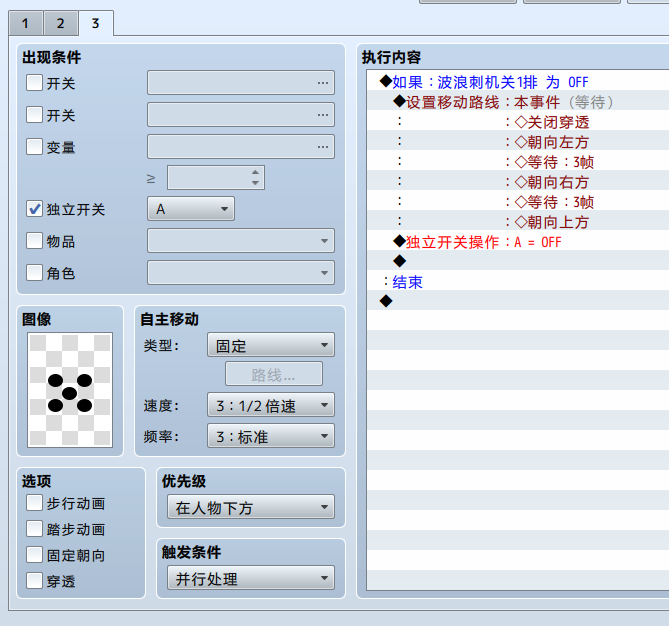
Task: Select the 结束 line
Action: pyautogui.click(x=518, y=281)
